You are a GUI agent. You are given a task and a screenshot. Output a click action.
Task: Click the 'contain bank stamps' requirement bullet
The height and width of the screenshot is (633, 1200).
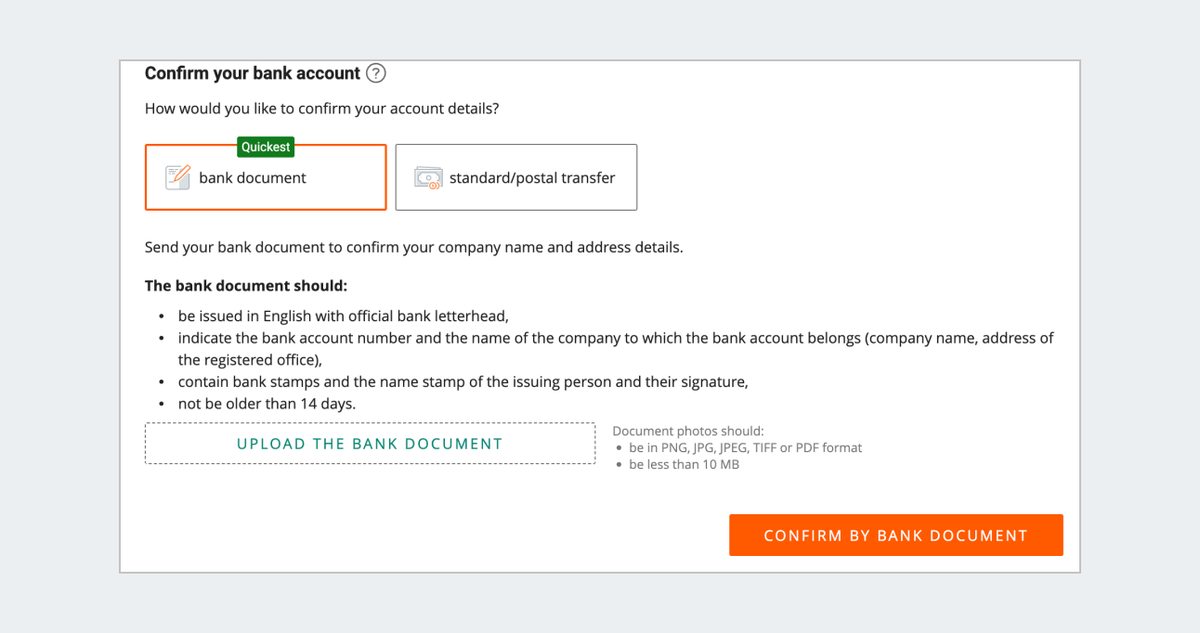pyautogui.click(x=463, y=382)
